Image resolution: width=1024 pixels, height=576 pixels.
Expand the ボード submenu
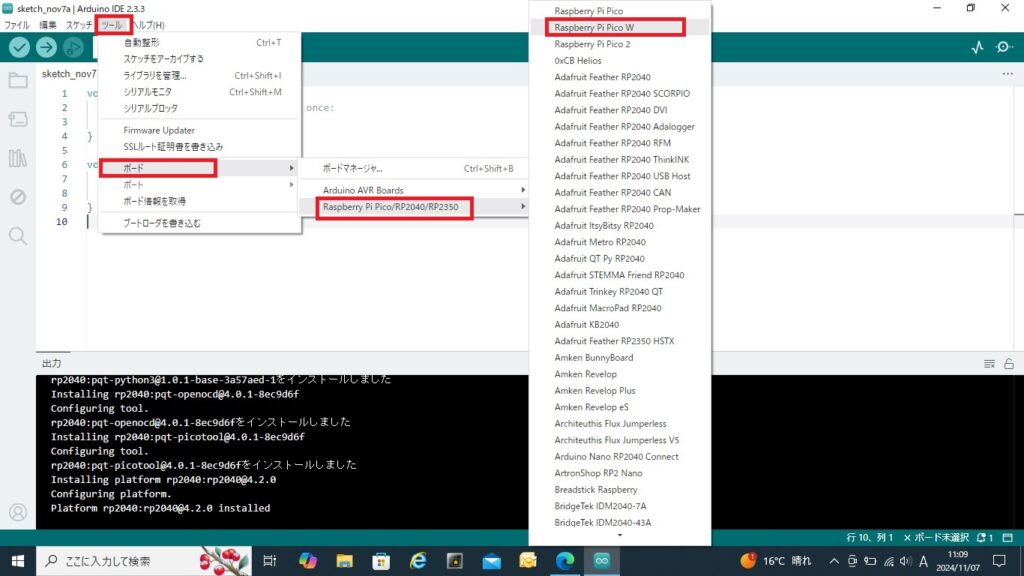199,168
